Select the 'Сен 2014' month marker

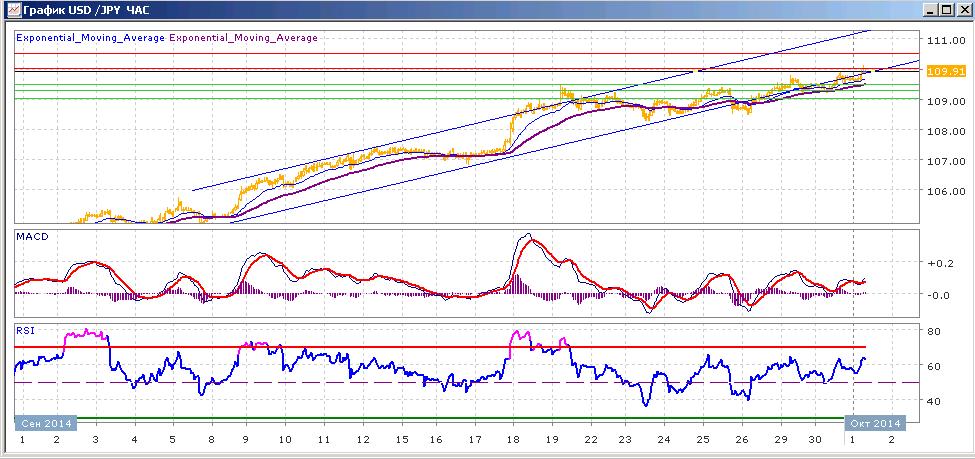click(x=45, y=424)
